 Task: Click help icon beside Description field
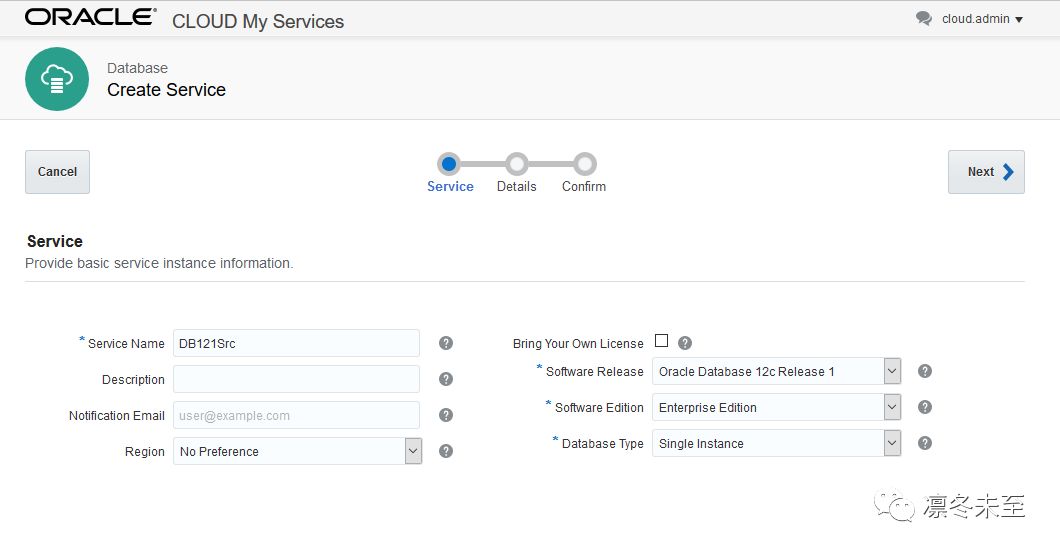(446, 379)
